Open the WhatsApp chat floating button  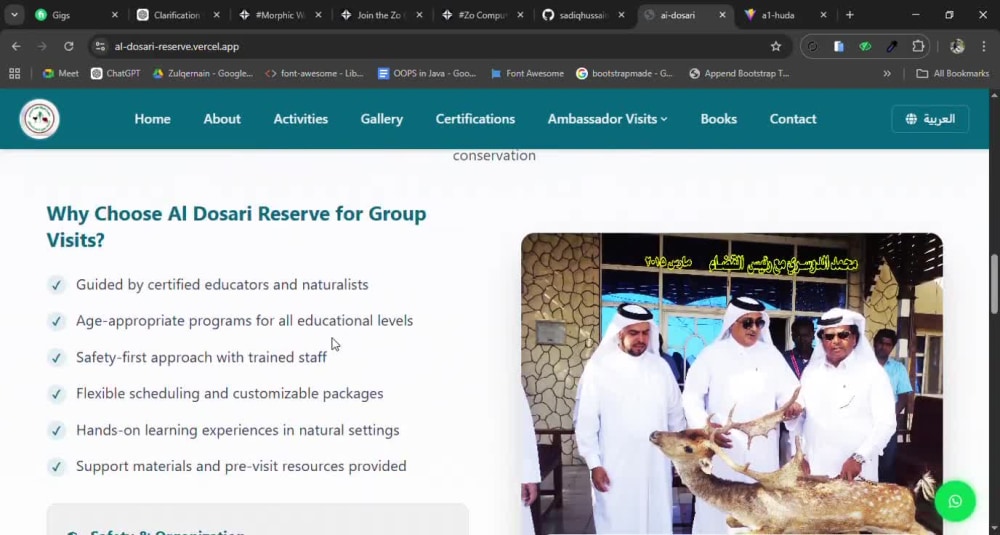(x=955, y=502)
